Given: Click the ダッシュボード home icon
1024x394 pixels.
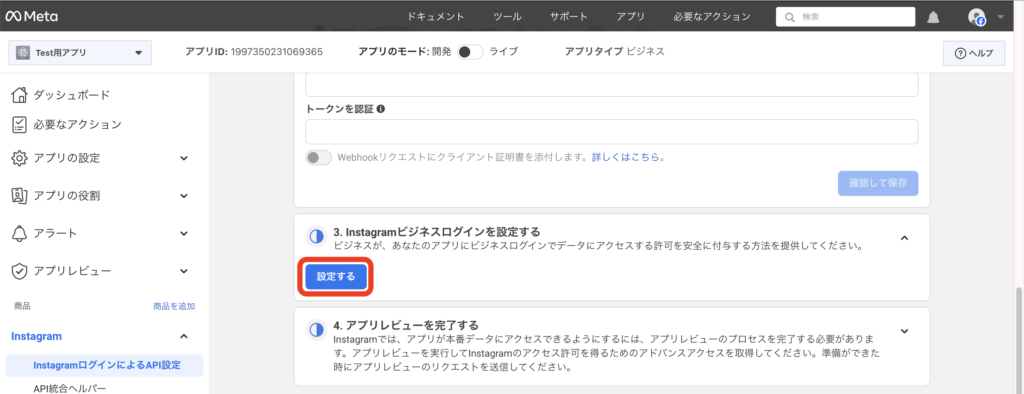Looking at the screenshot, I should click(x=20, y=95).
